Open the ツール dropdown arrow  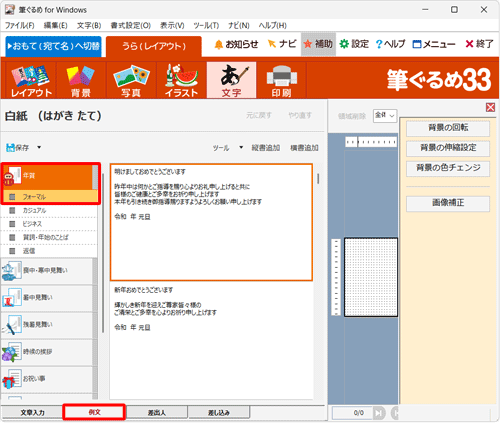[241, 147]
